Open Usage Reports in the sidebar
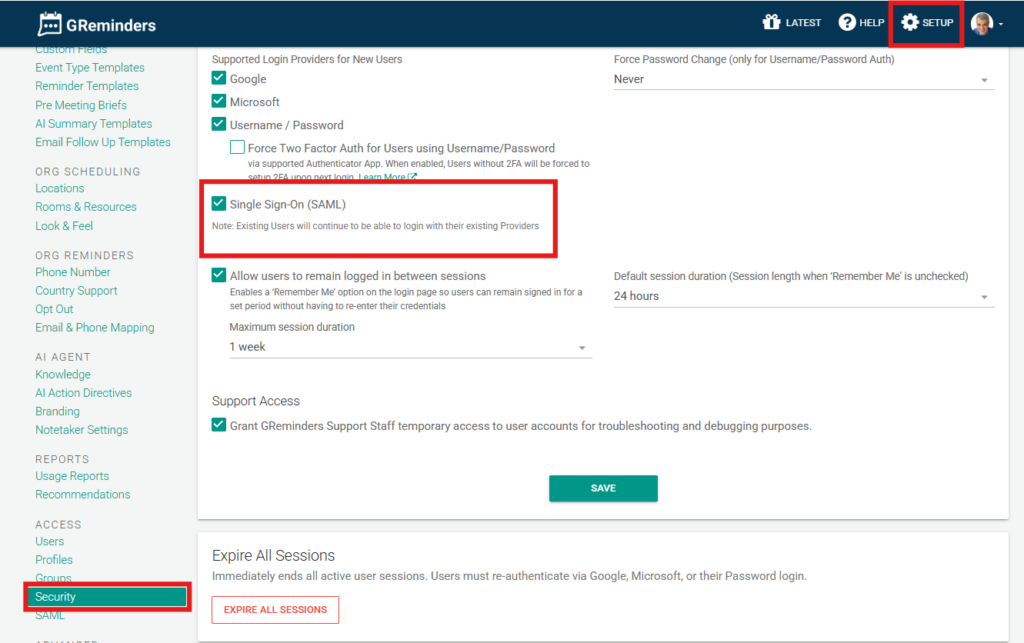 click(x=72, y=476)
